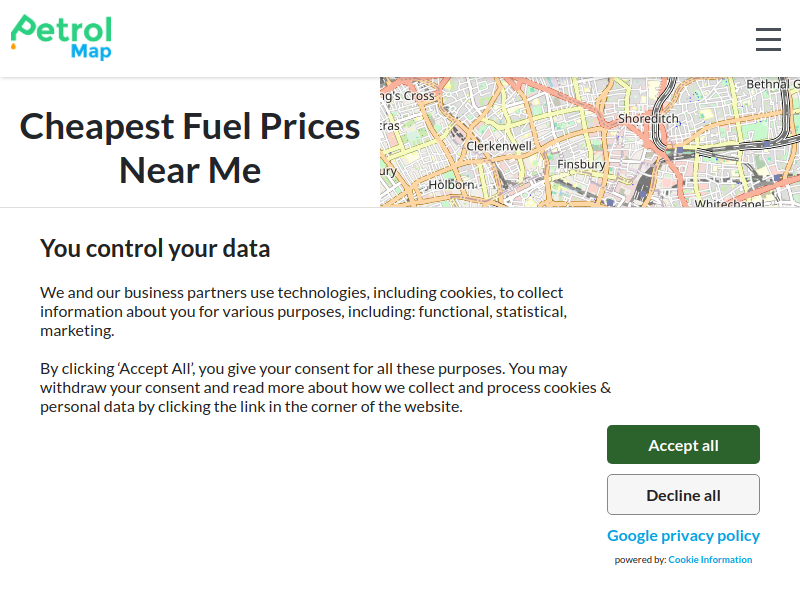Accept all cookies
Viewport: 800px width, 600px height.
[683, 444]
